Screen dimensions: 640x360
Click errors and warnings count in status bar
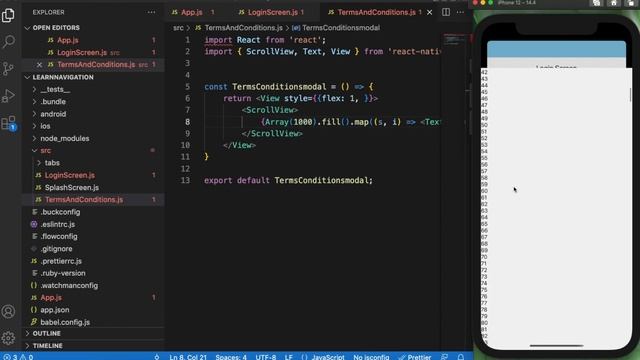tap(18, 357)
